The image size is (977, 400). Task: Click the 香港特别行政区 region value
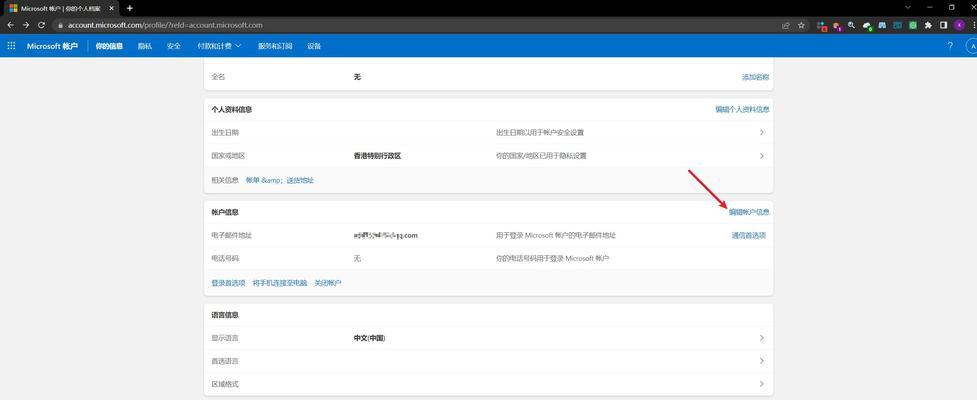point(377,156)
